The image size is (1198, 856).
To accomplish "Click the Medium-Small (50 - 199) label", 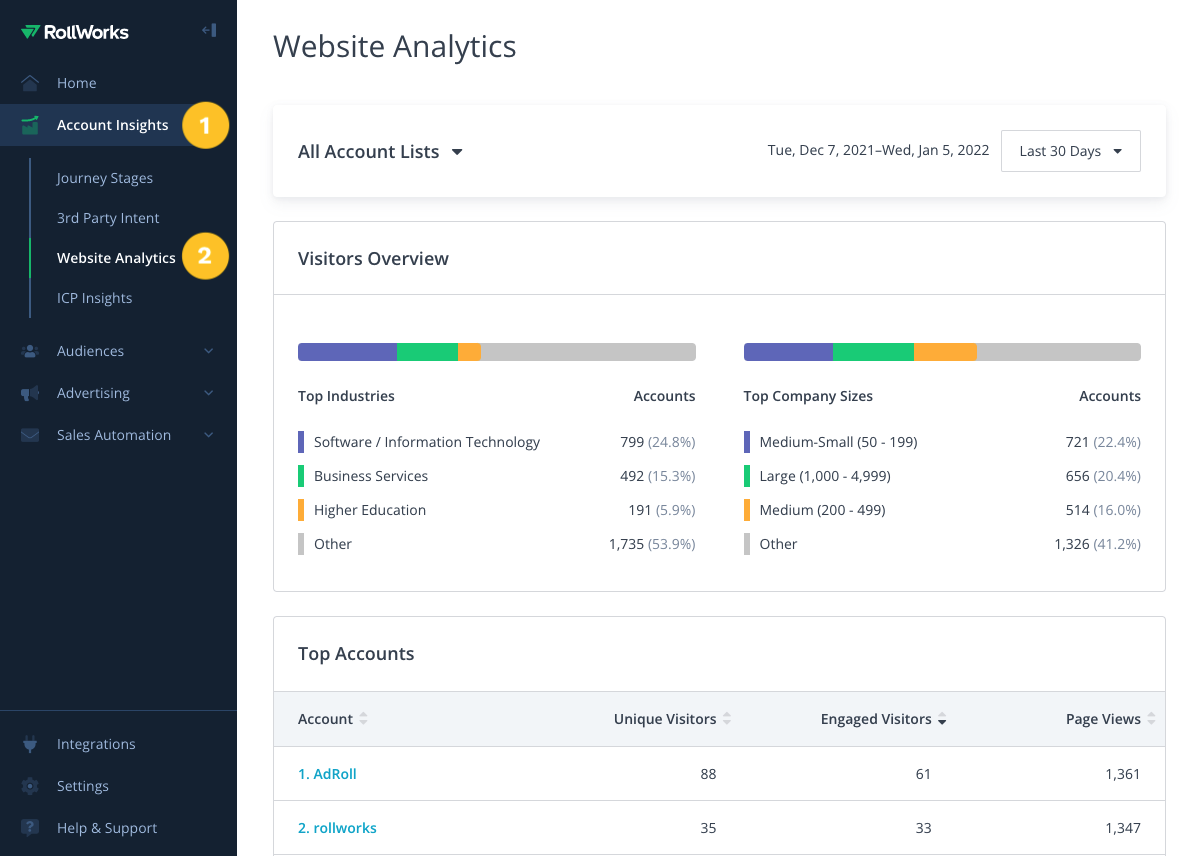I will click(x=838, y=442).
